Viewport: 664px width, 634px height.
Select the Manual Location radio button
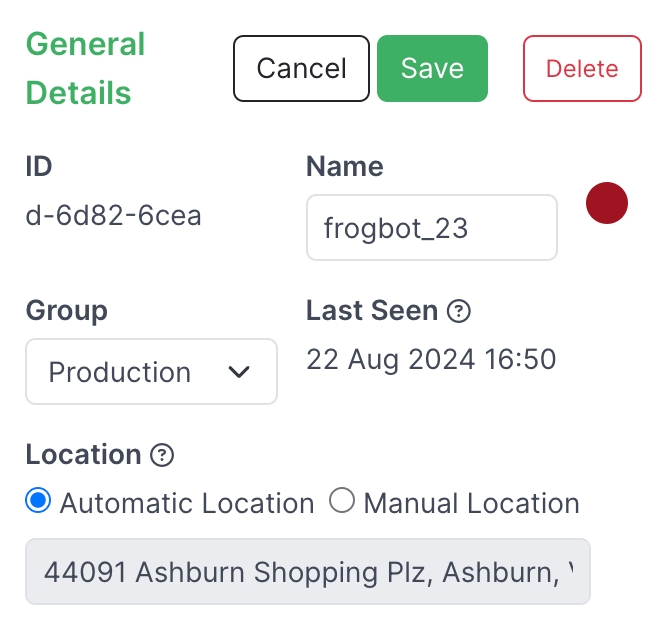point(342,502)
